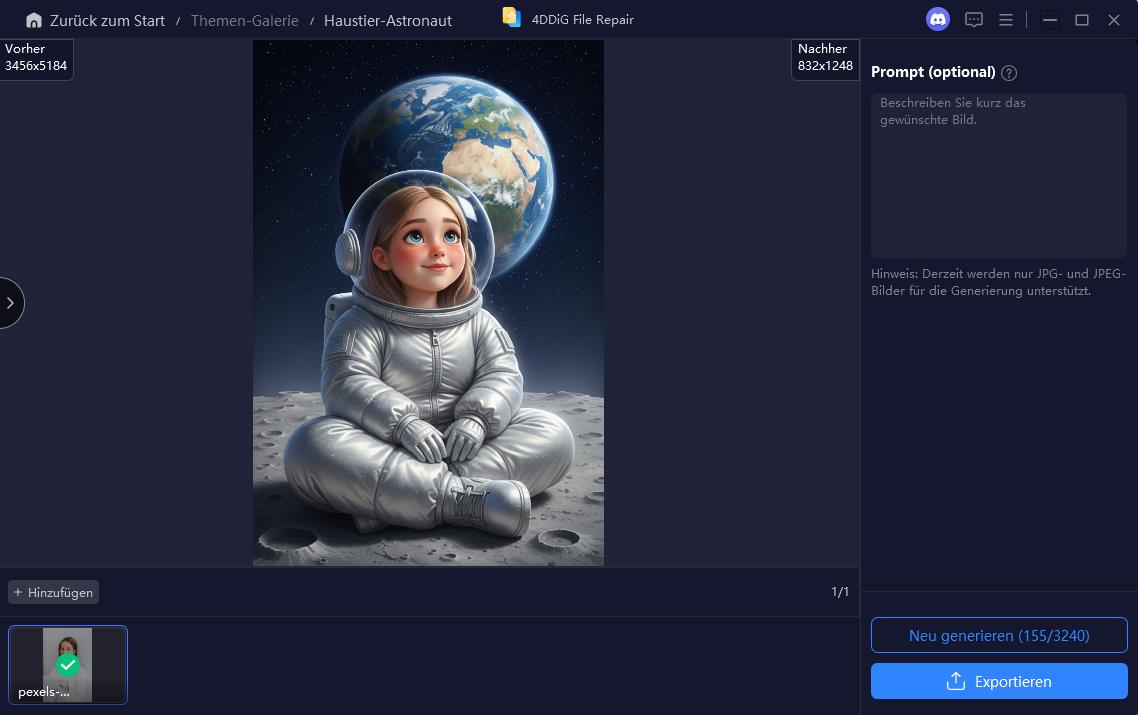
Task: Click Exportieren to save the image
Action: click(x=998, y=681)
